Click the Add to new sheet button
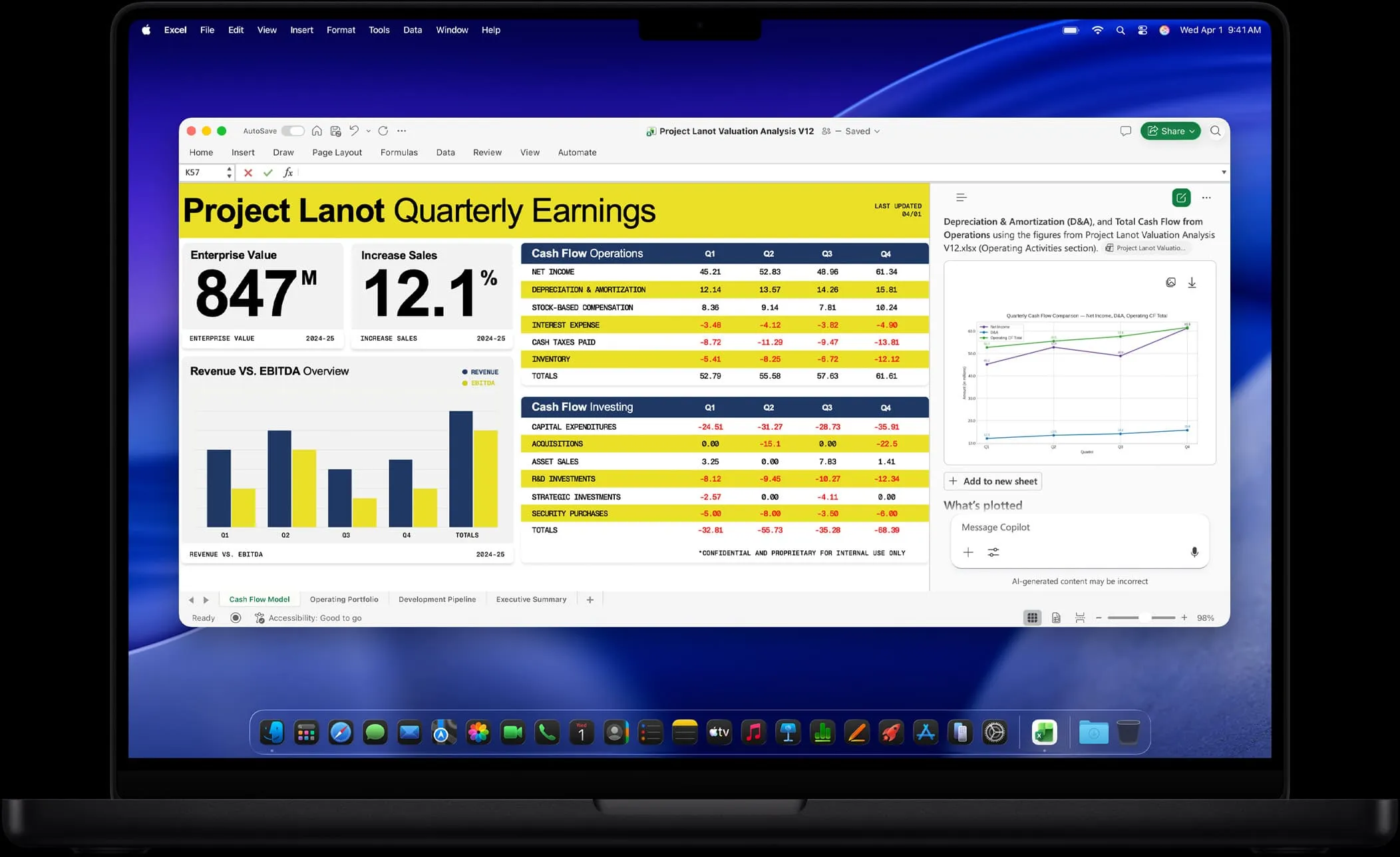 [992, 480]
